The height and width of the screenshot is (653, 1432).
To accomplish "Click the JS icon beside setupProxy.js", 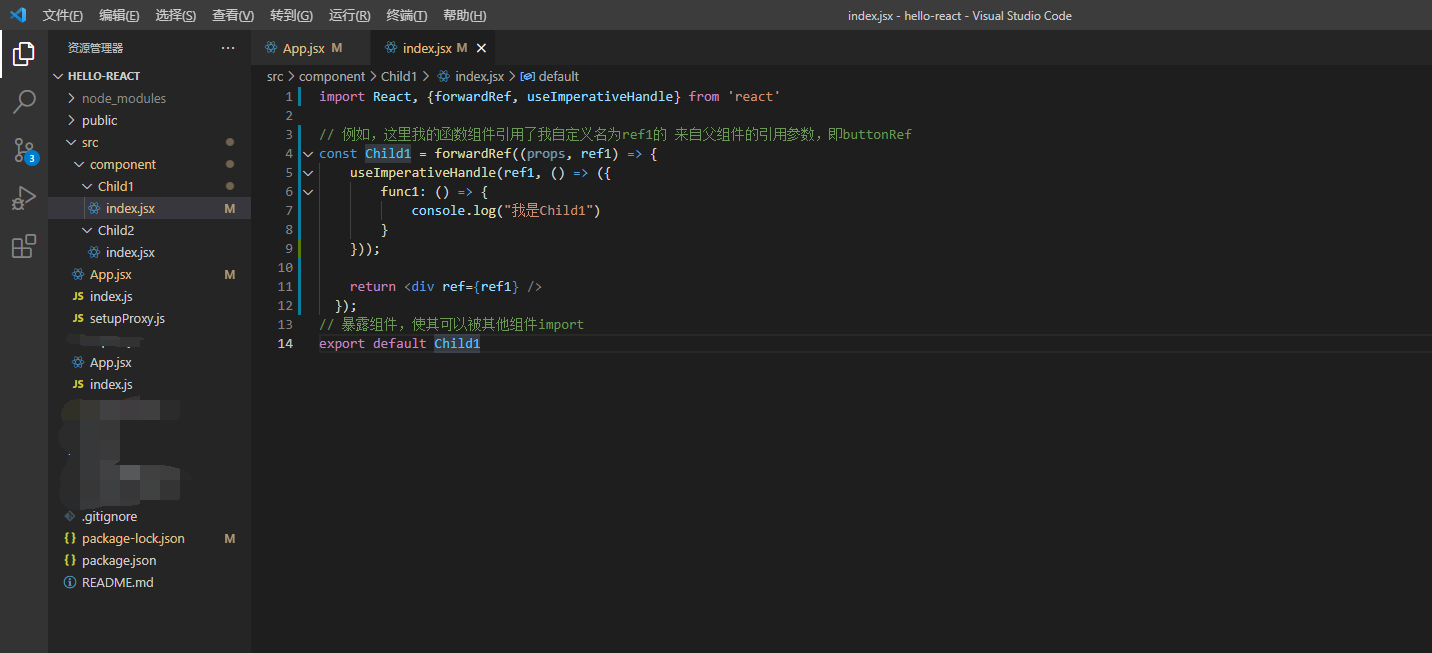I will point(67,318).
